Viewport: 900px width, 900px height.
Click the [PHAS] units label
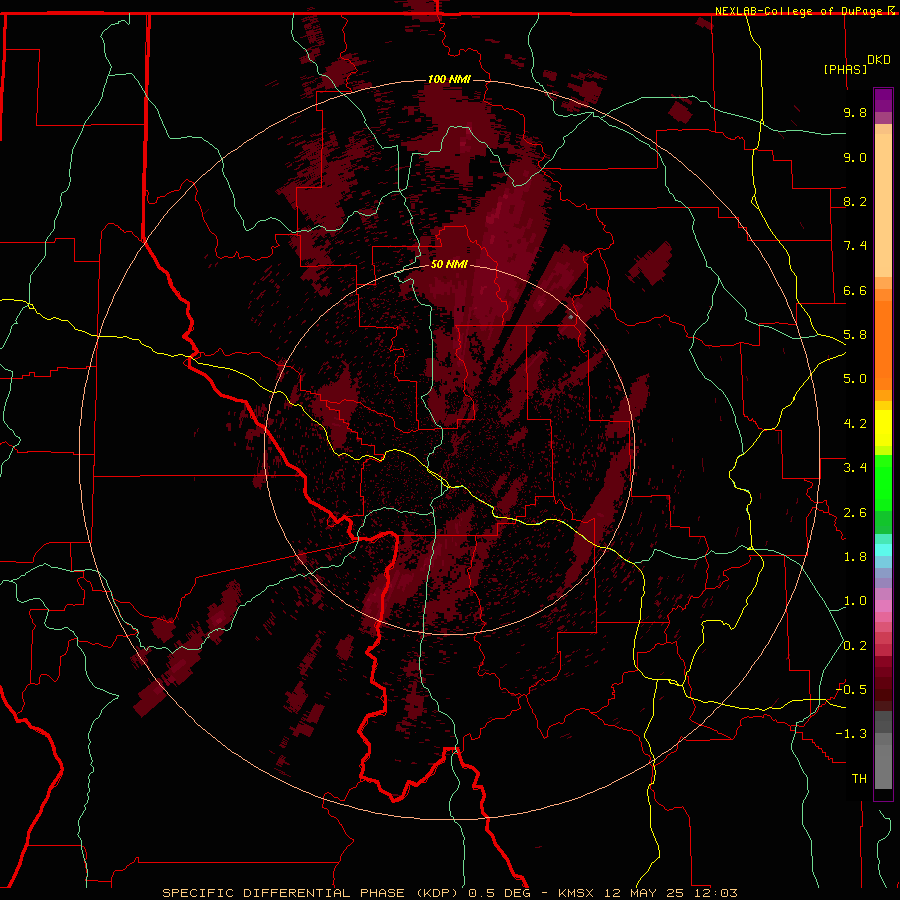[845, 69]
